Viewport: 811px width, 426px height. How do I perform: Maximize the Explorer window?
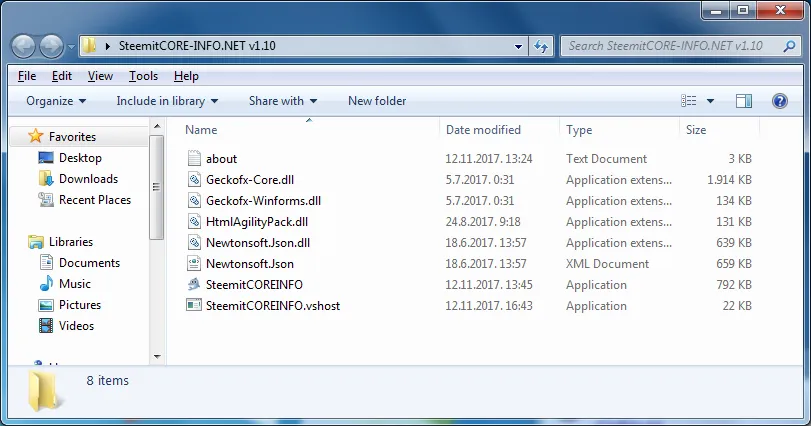click(x=743, y=10)
